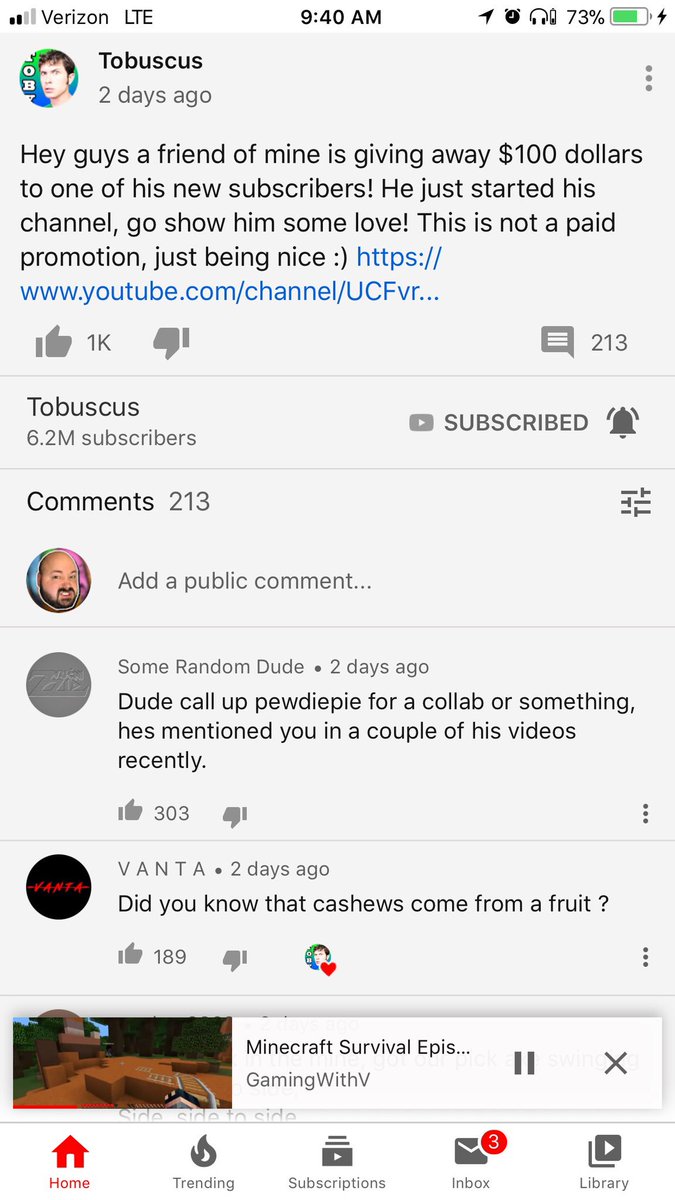Toggle notification bell for Tobuscus channel
Viewport: 675px width, 1200px height.
(623, 422)
